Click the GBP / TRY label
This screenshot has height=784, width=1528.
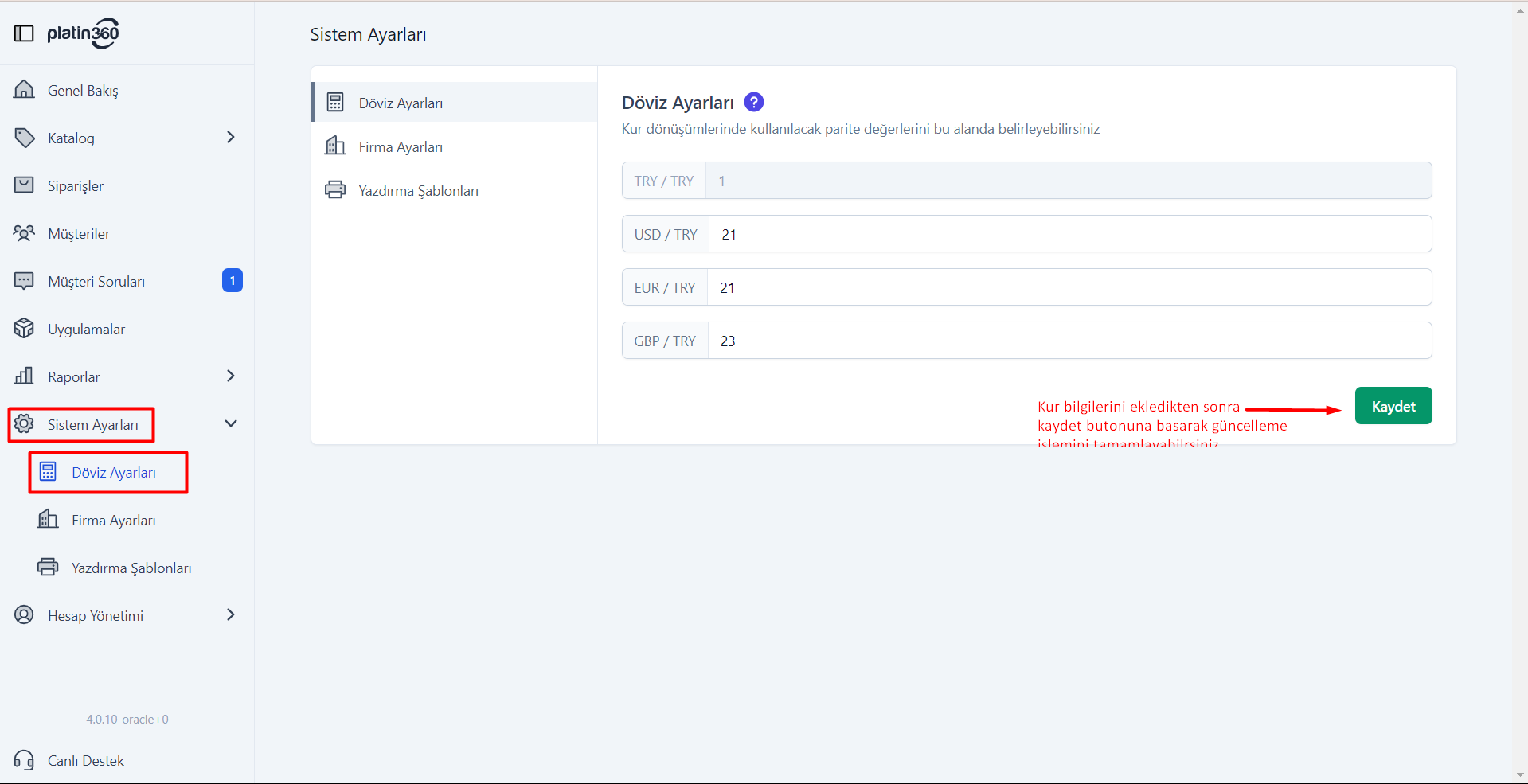click(x=665, y=341)
